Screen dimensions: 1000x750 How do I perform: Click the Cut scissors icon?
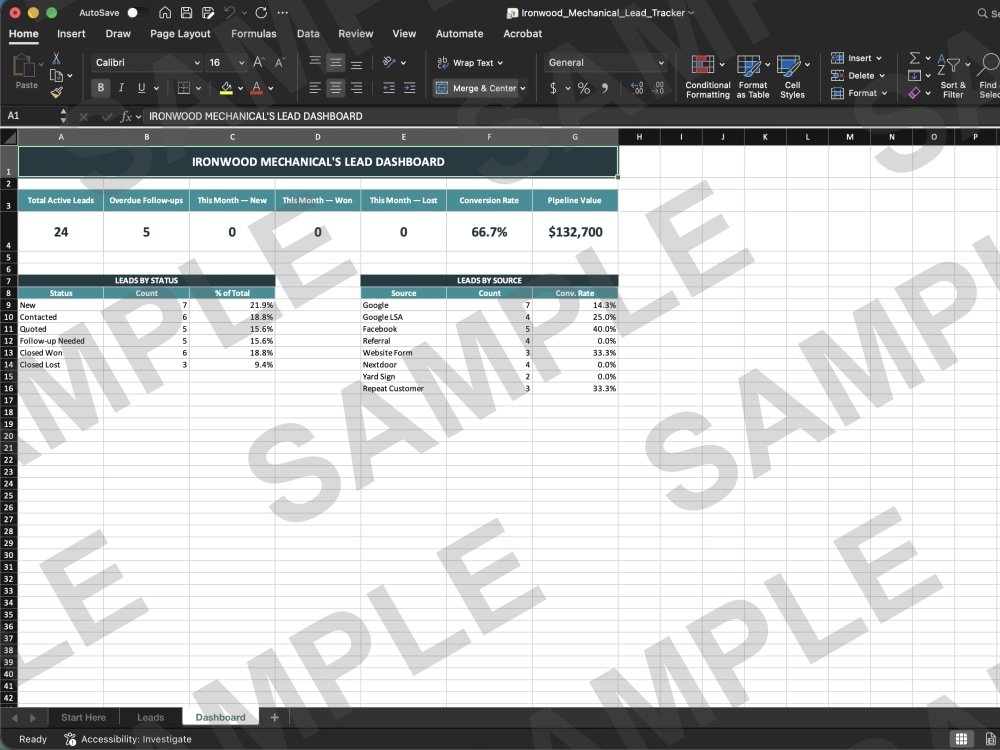coord(56,59)
